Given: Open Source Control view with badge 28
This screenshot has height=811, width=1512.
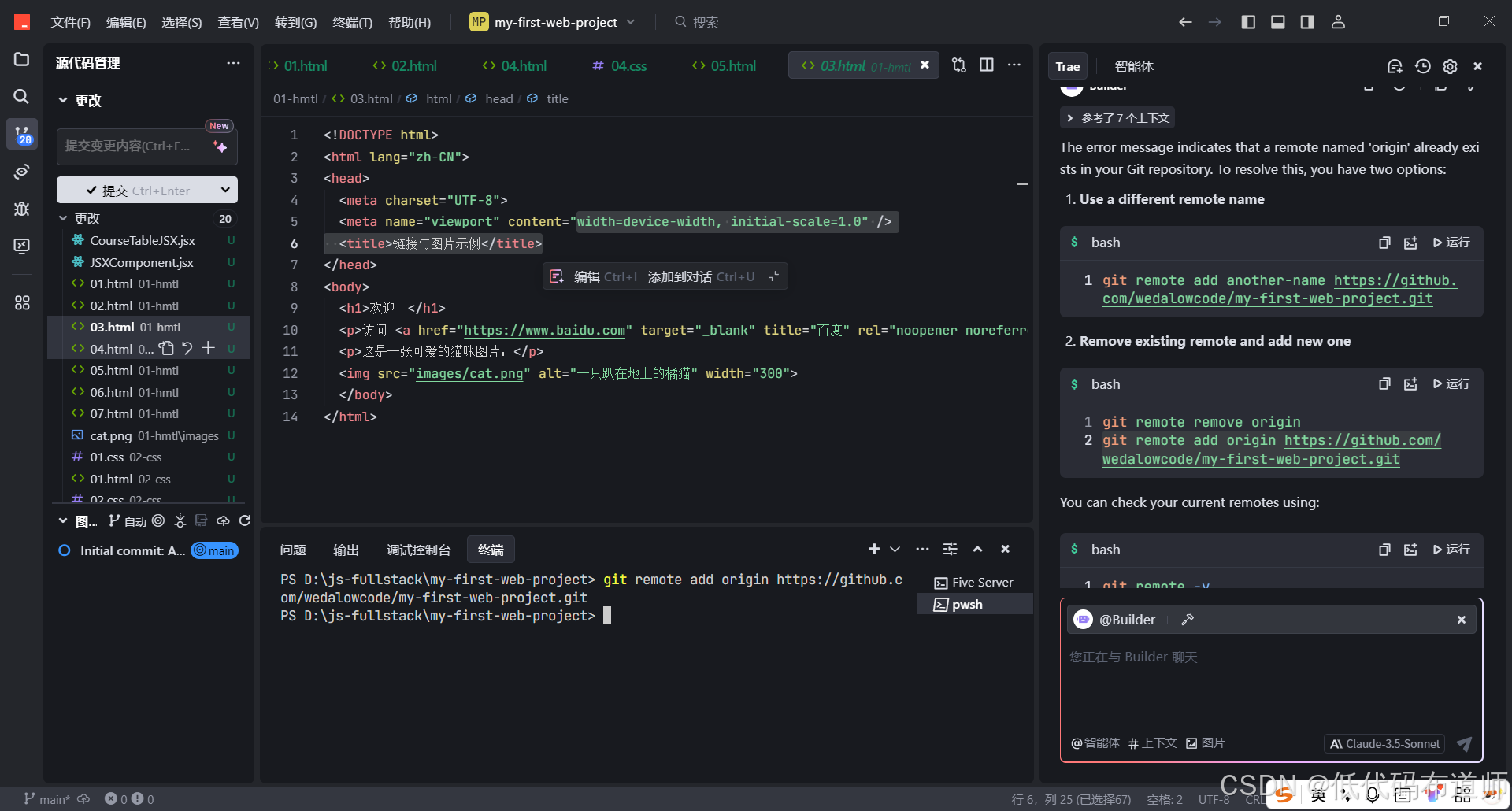Looking at the screenshot, I should coord(22,134).
